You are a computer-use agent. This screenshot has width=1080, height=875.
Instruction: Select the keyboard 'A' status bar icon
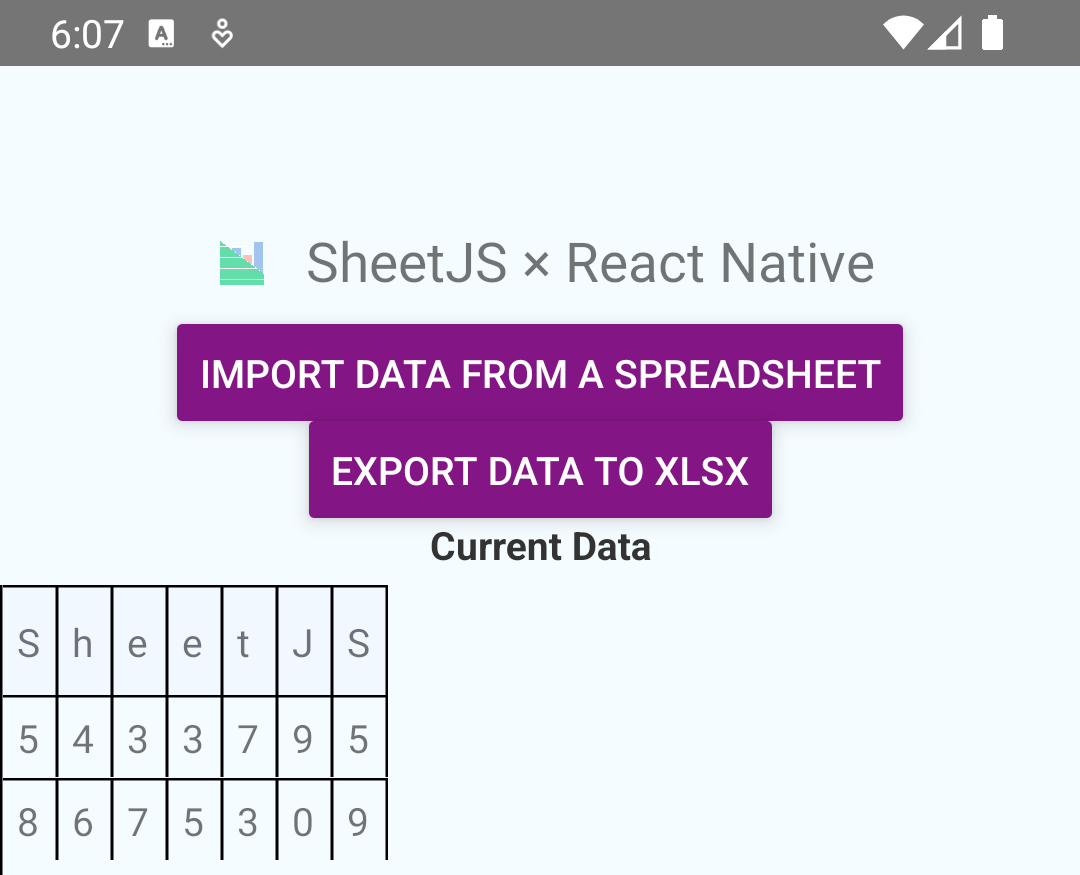tap(163, 33)
